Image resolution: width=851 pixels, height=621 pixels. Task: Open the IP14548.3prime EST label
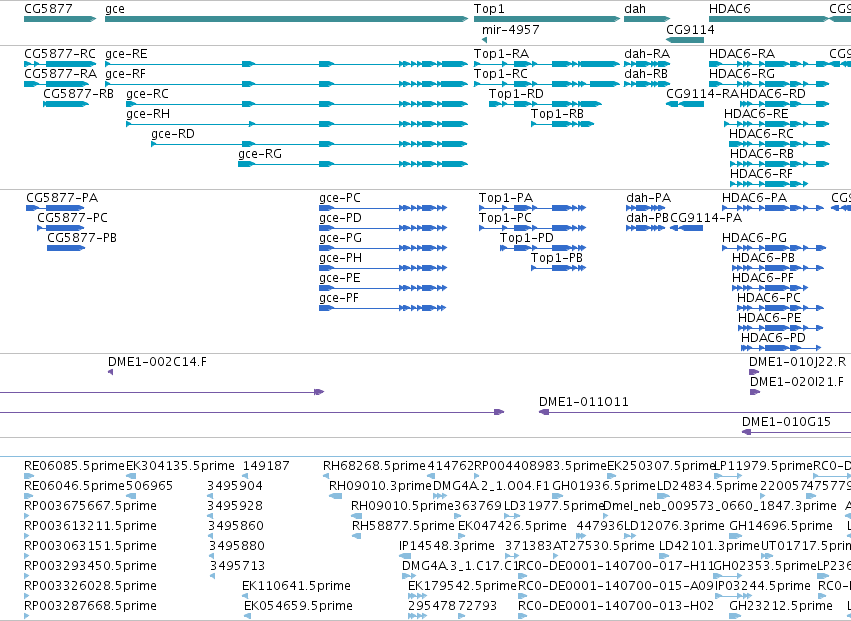point(447,546)
